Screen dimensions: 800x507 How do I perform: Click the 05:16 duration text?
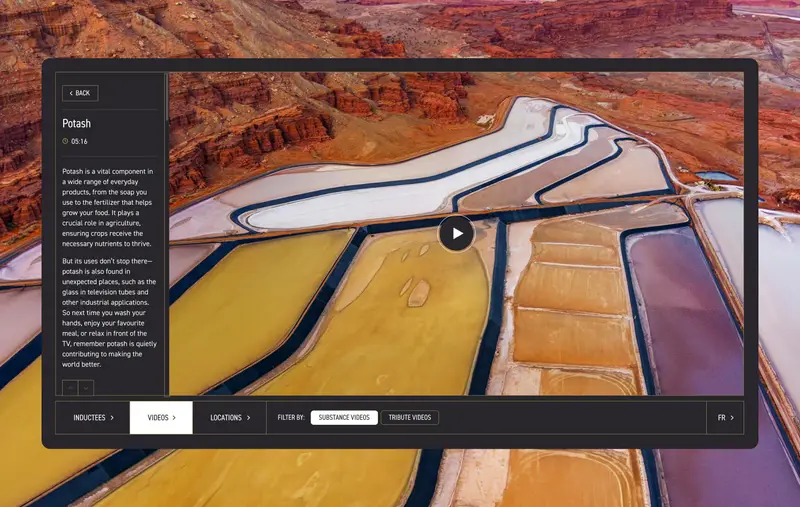(79, 141)
